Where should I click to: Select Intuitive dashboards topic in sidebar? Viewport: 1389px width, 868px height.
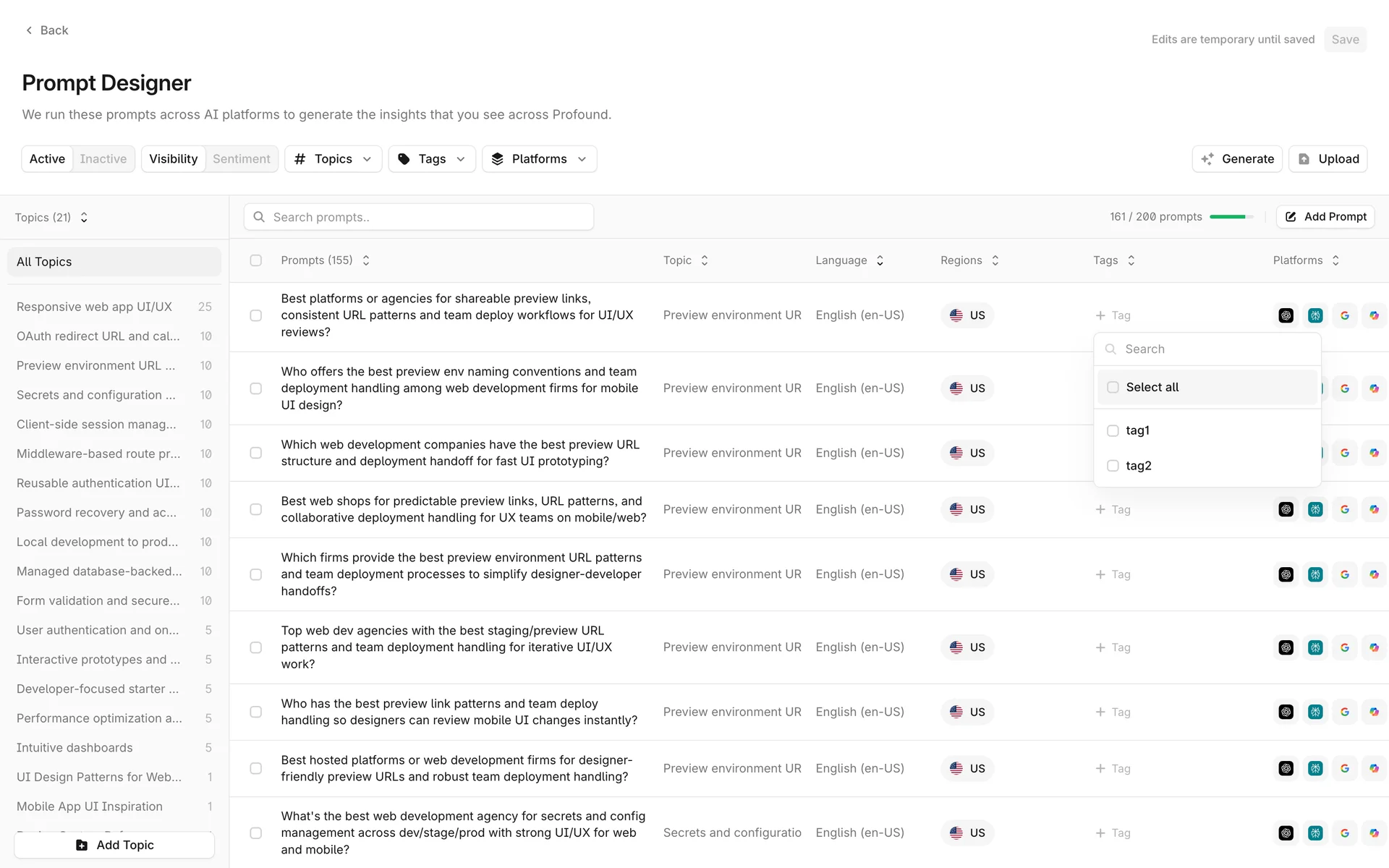pyautogui.click(x=75, y=747)
